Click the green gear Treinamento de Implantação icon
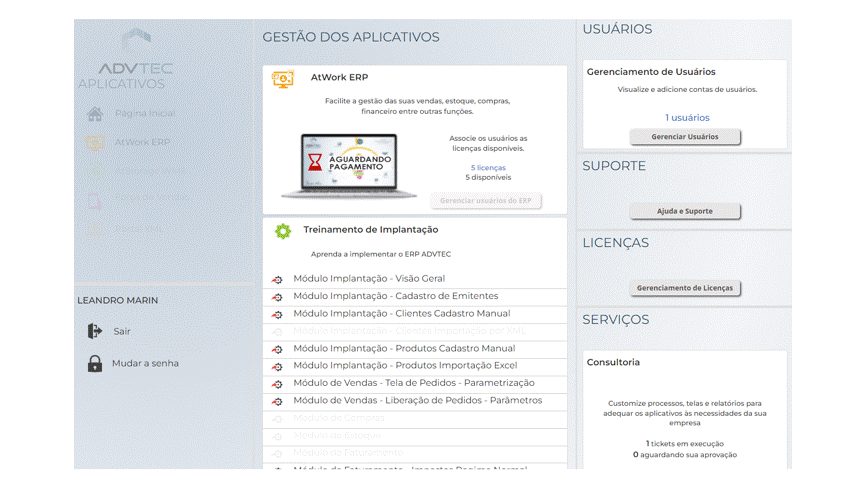The height and width of the screenshot is (480, 853). coord(283,231)
